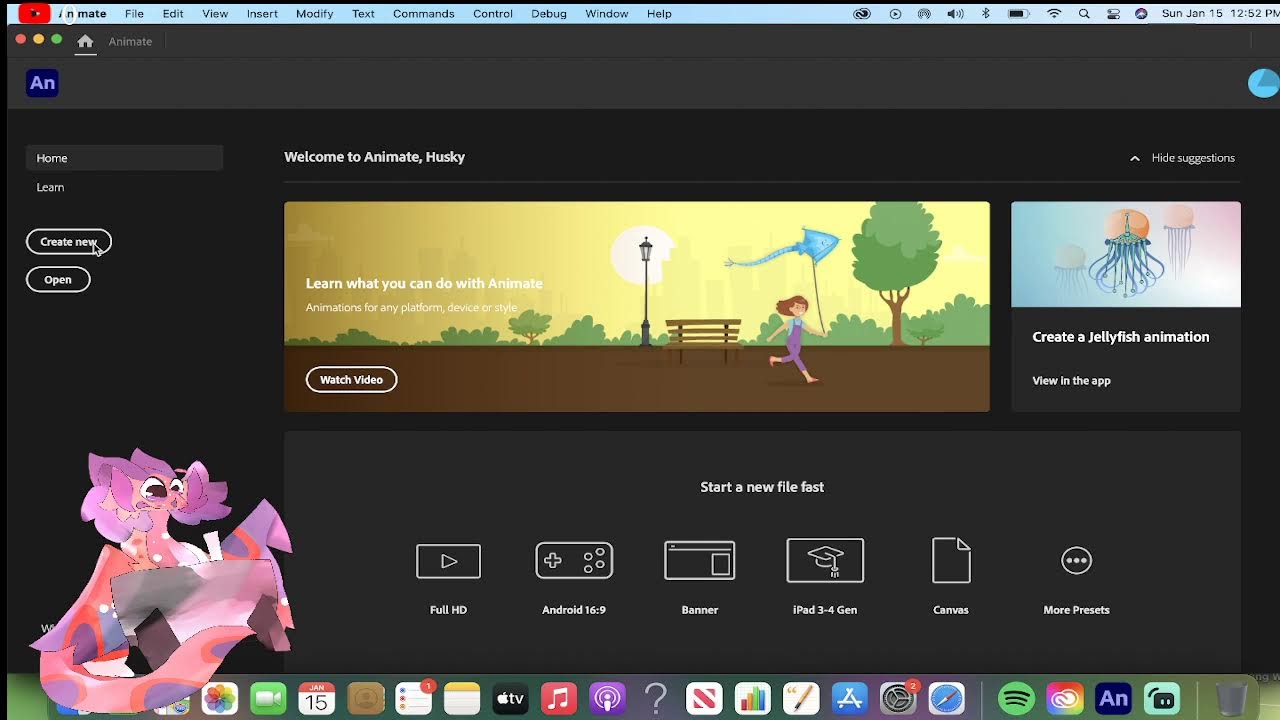1280x720 pixels.
Task: Open Calendar in the Dock
Action: tap(316, 698)
